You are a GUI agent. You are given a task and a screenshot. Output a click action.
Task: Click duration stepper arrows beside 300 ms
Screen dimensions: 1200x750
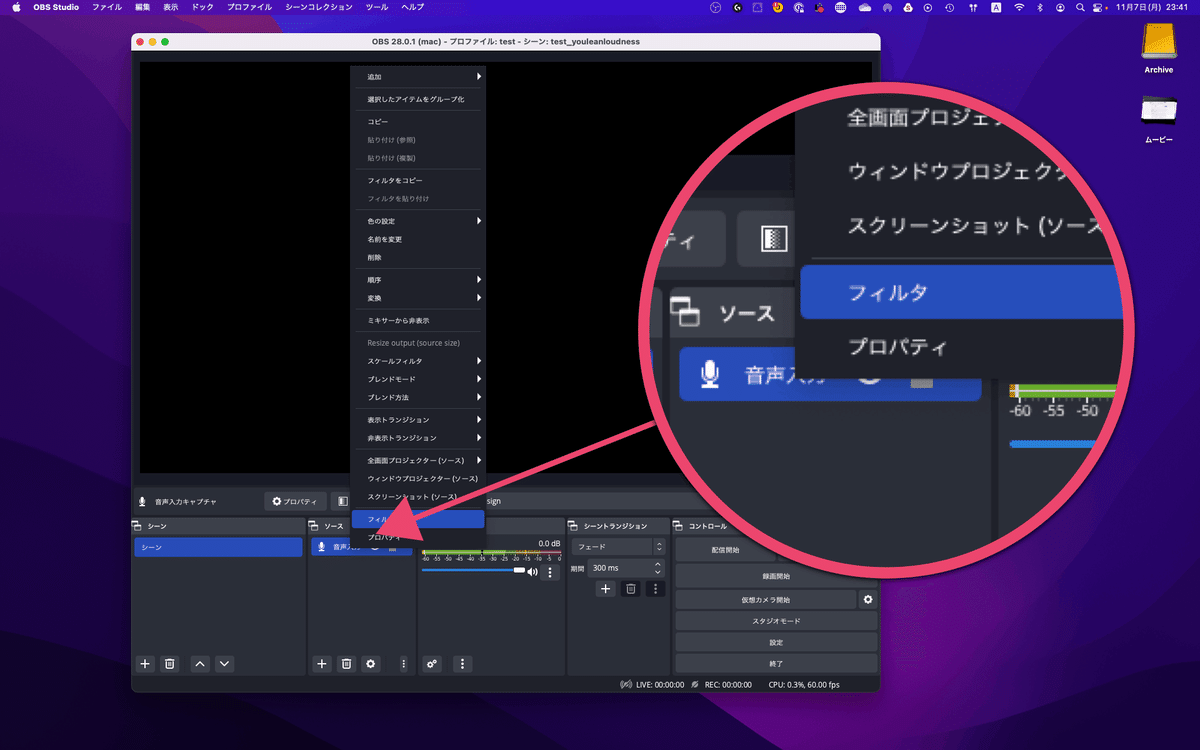pos(658,567)
